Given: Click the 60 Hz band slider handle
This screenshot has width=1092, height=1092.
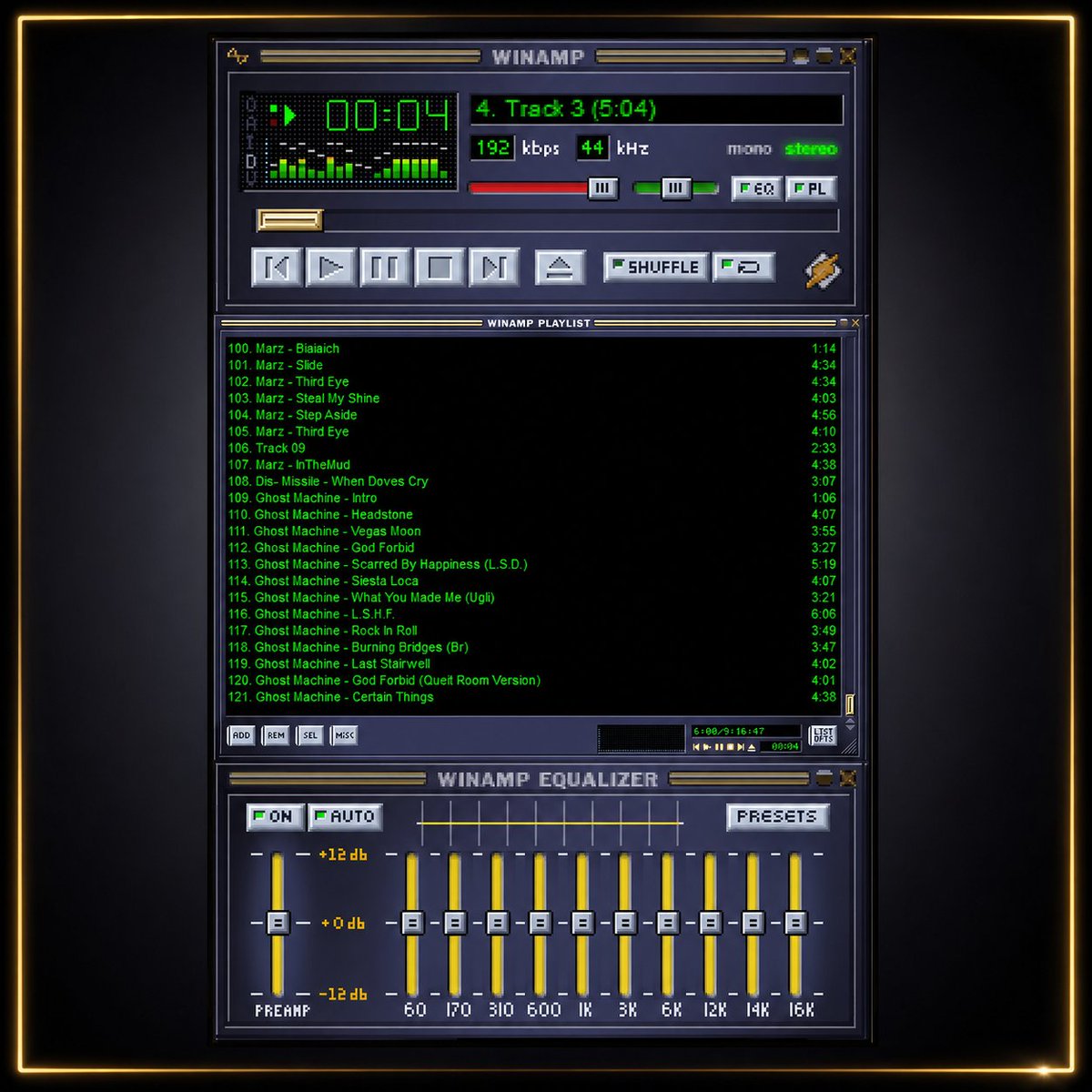Looking at the screenshot, I should click(x=412, y=923).
